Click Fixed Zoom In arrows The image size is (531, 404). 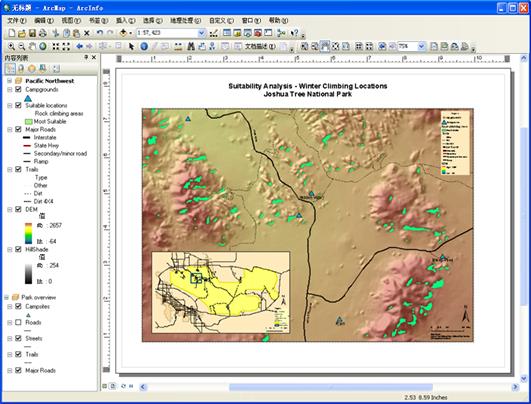[x=56, y=46]
